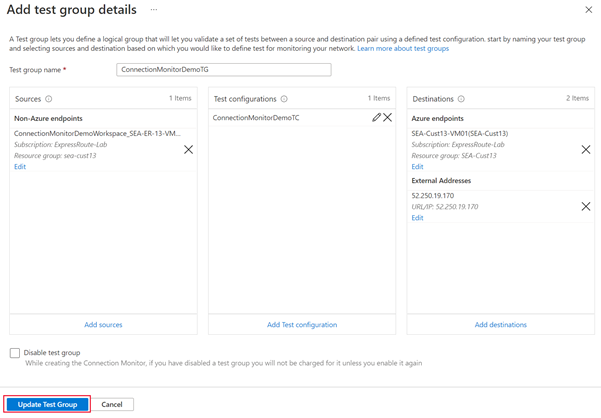The width and height of the screenshot is (601, 418).
Task: Click Add destinations
Action: 501,325
